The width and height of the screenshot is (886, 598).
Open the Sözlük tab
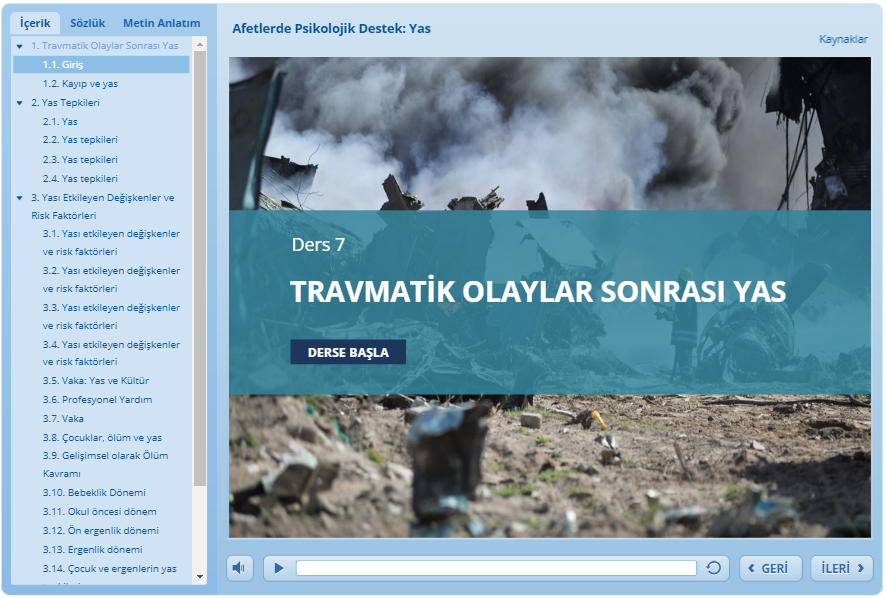click(x=88, y=23)
